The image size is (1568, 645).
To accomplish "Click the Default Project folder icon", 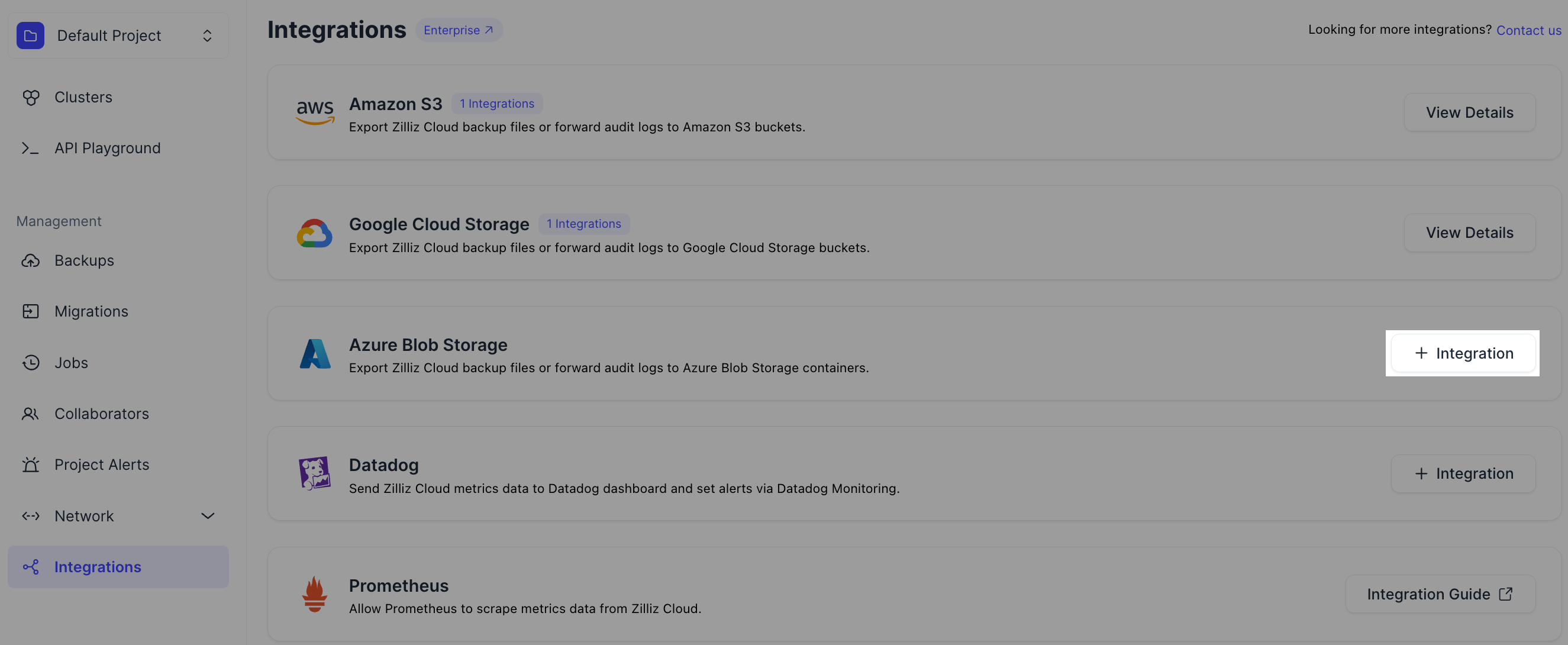I will pyautogui.click(x=30, y=36).
